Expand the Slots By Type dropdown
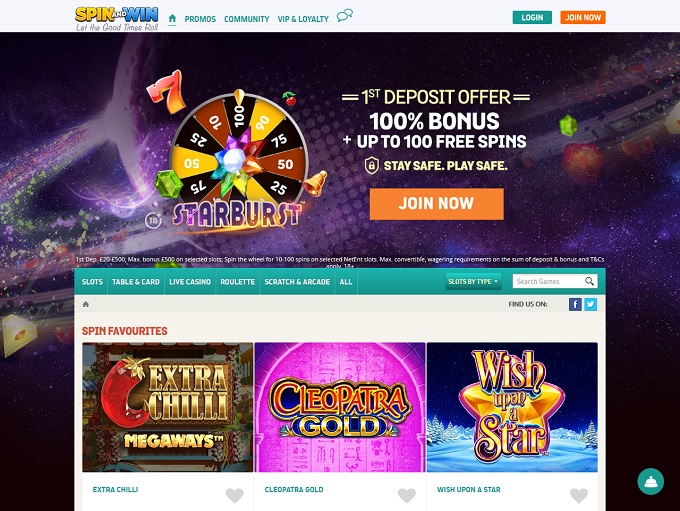The width and height of the screenshot is (680, 511). (473, 282)
